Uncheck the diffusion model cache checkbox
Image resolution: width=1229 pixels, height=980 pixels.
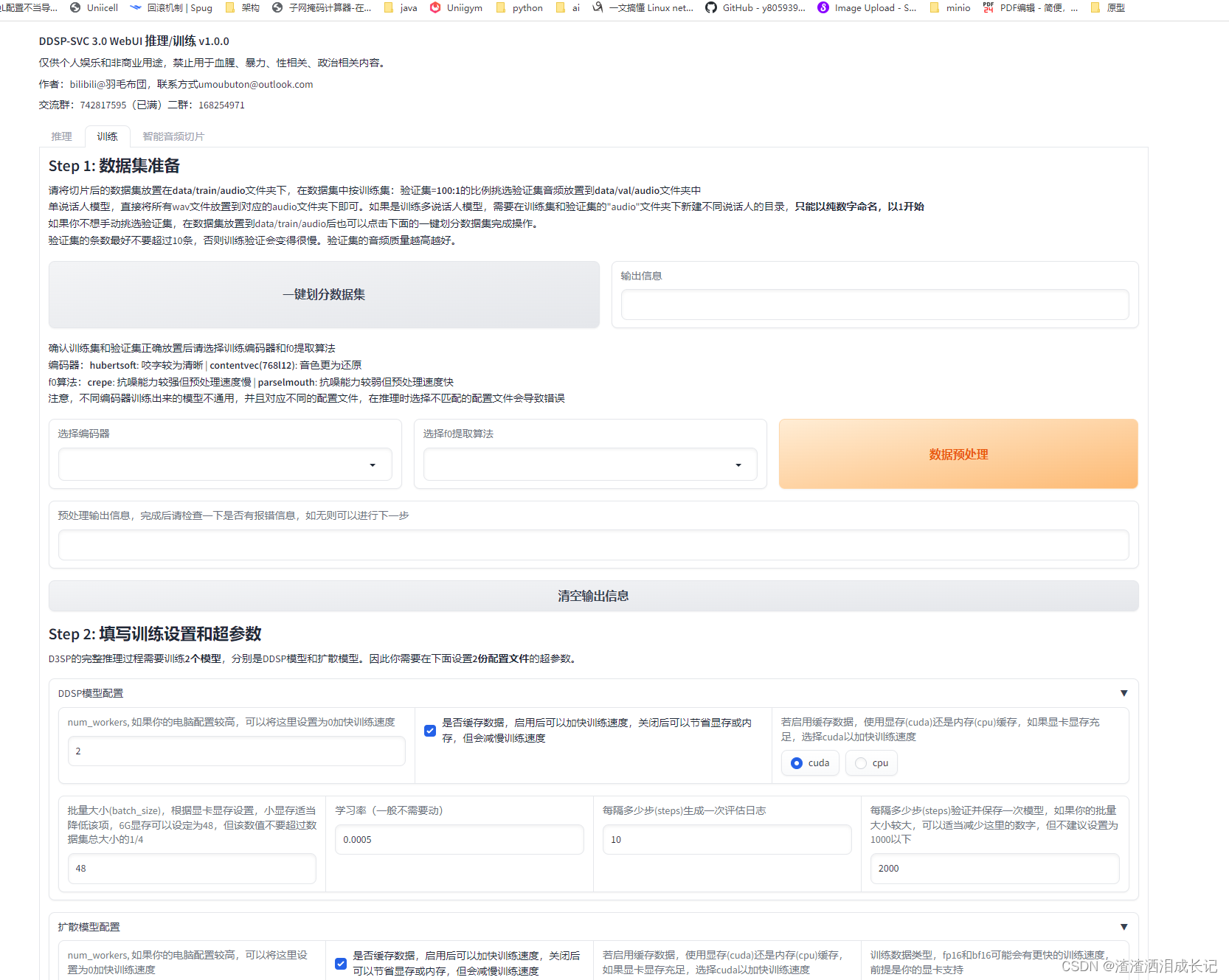[340, 963]
